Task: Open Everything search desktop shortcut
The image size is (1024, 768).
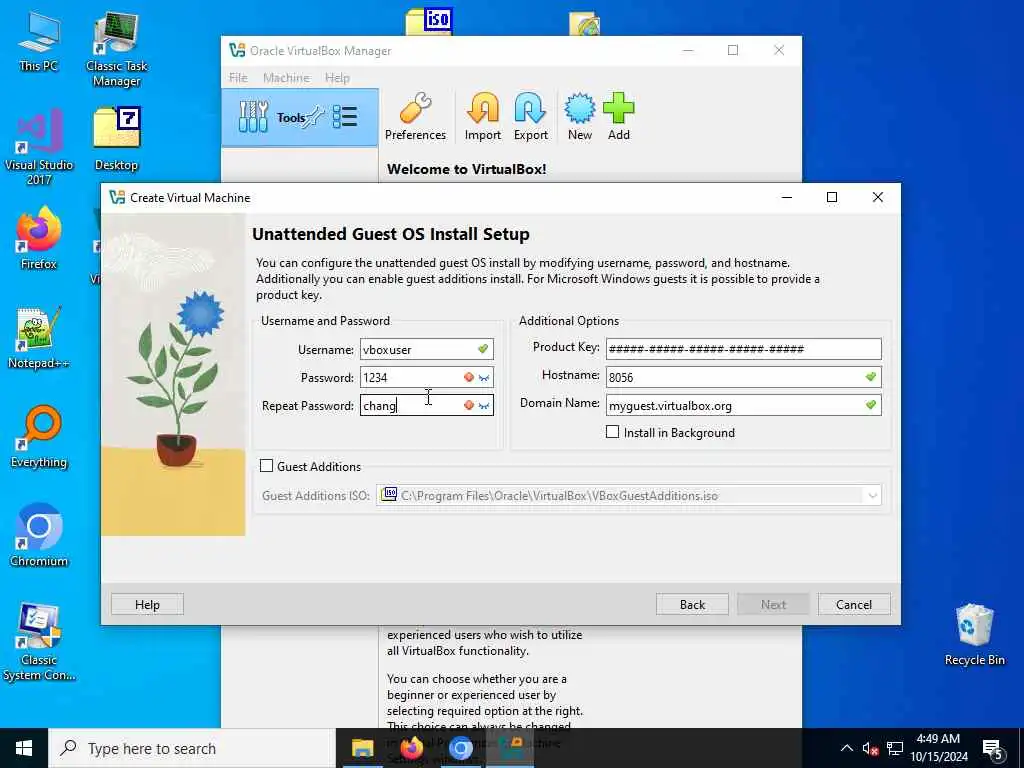Action: point(39,437)
